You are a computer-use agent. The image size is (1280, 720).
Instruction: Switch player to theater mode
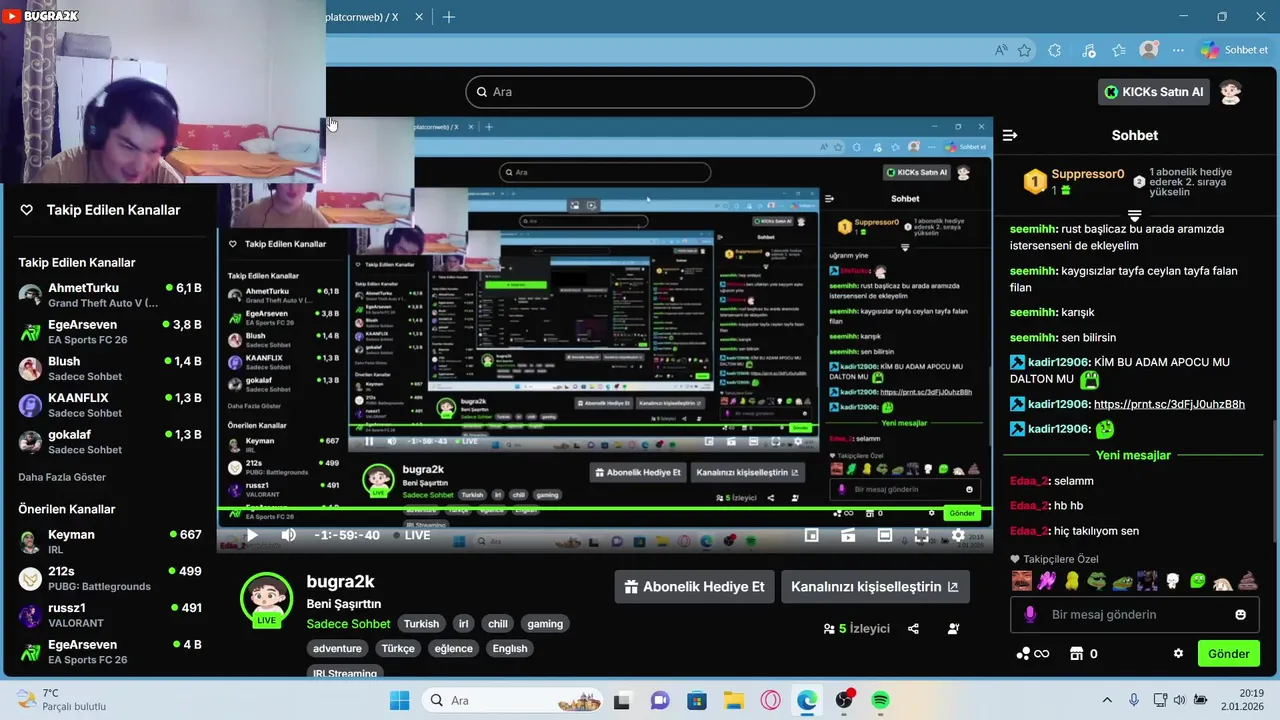[x=885, y=535]
